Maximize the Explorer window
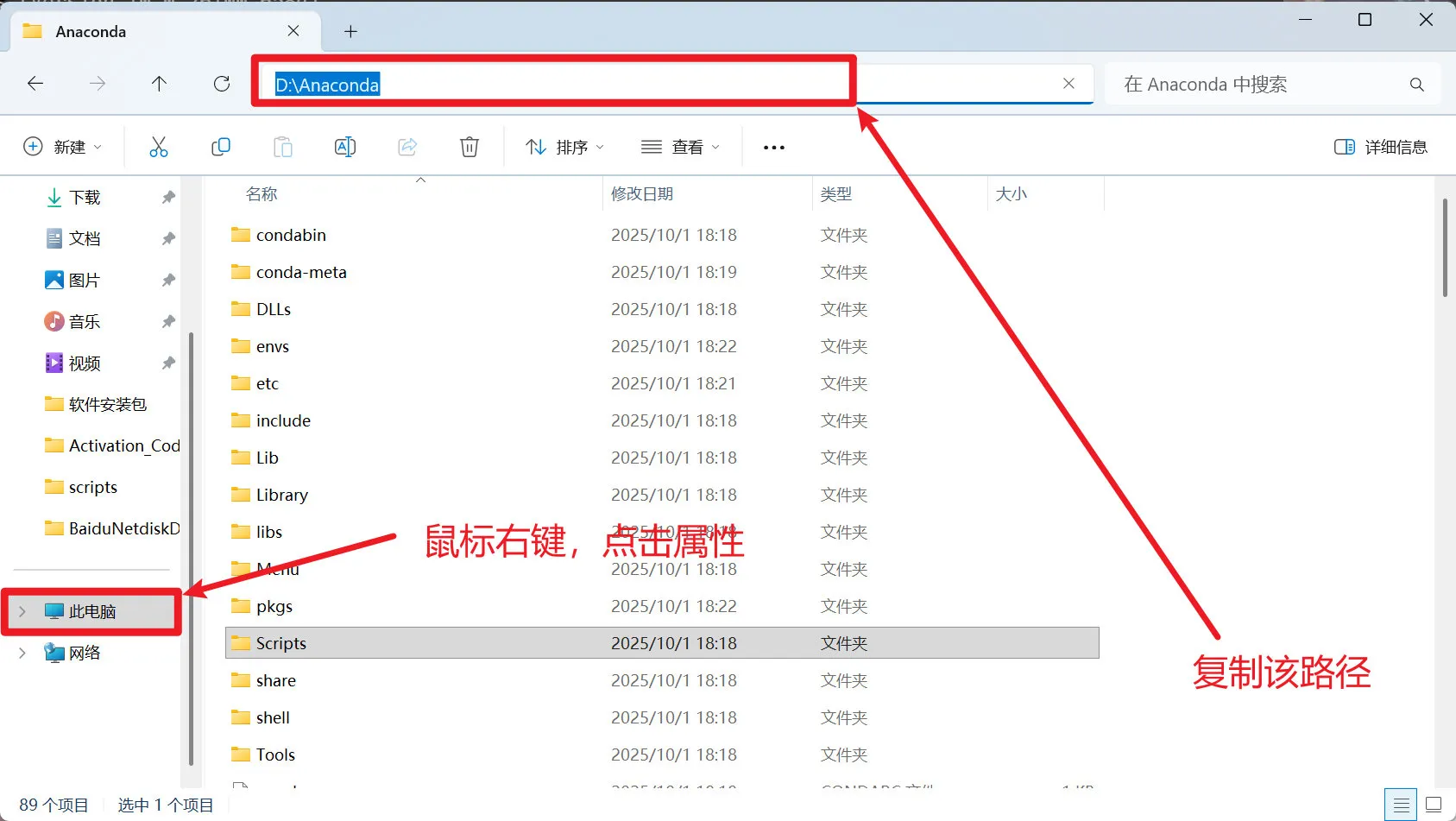This screenshot has width=1456, height=821. [1365, 19]
